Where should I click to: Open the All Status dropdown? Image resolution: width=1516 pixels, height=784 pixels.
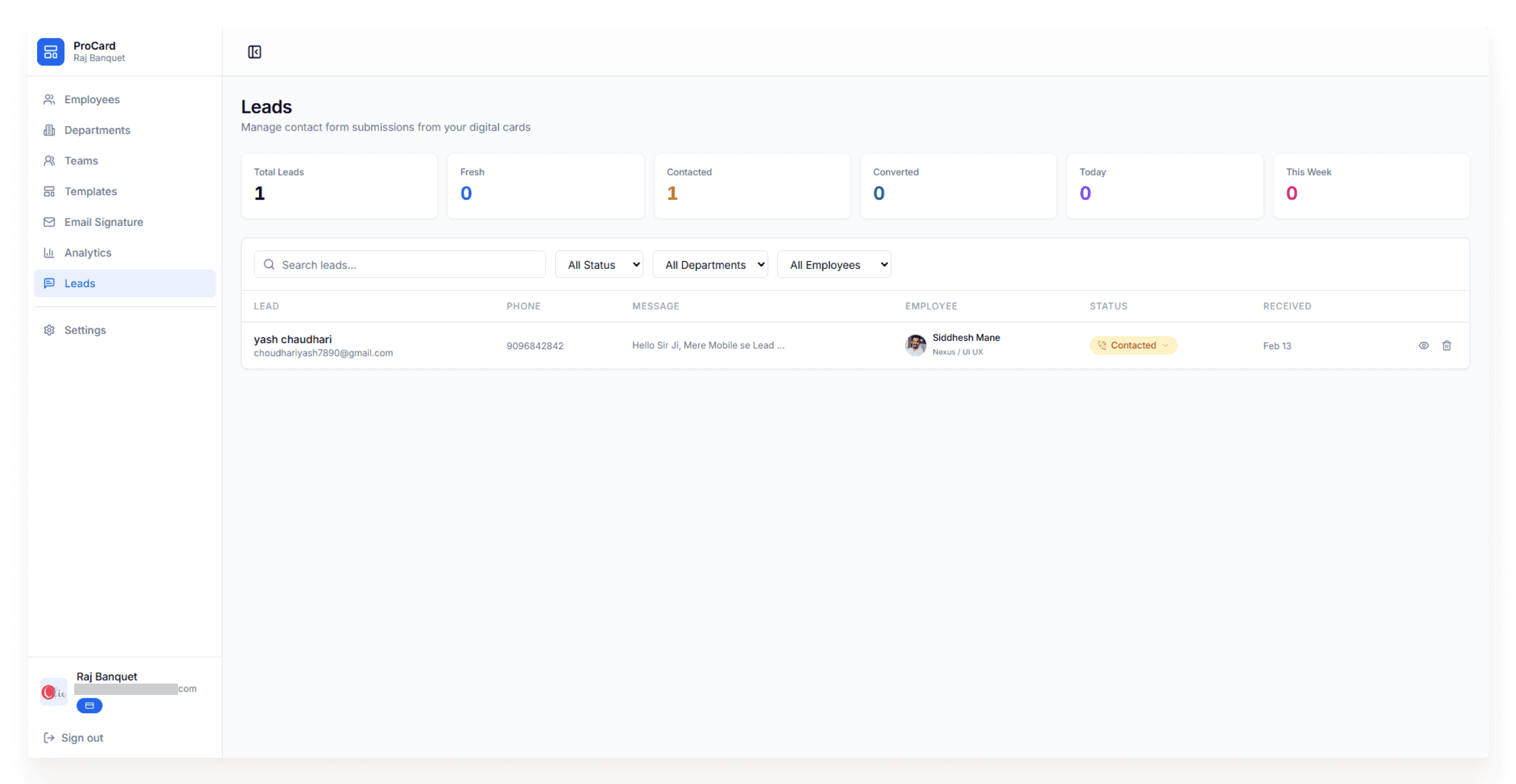(x=599, y=264)
